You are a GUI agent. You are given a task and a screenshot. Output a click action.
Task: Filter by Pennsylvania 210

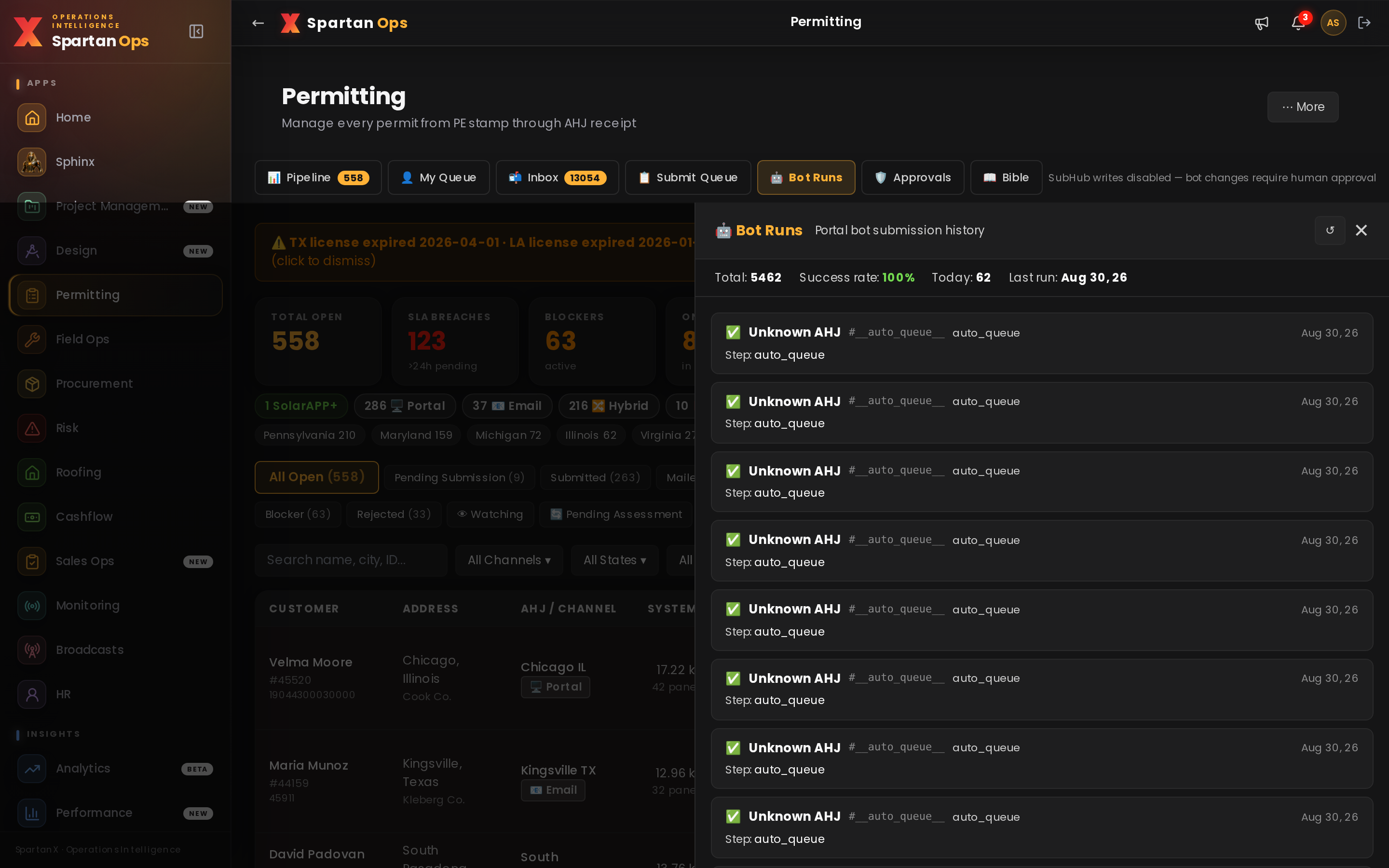click(x=309, y=435)
